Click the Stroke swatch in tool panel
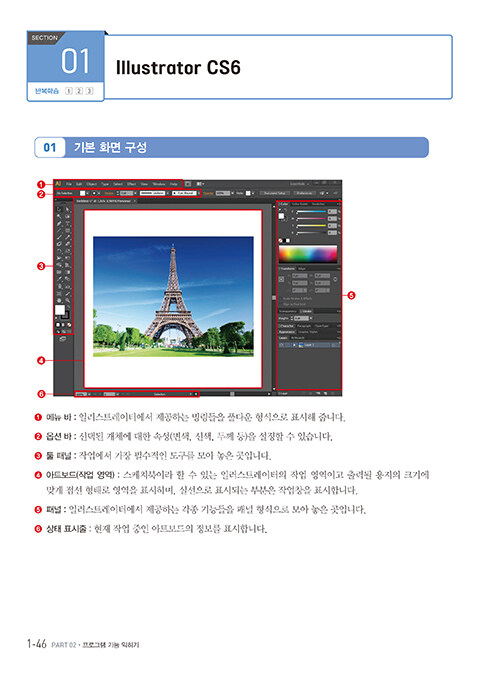This screenshot has height=676, width=500. pyautogui.click(x=68, y=317)
